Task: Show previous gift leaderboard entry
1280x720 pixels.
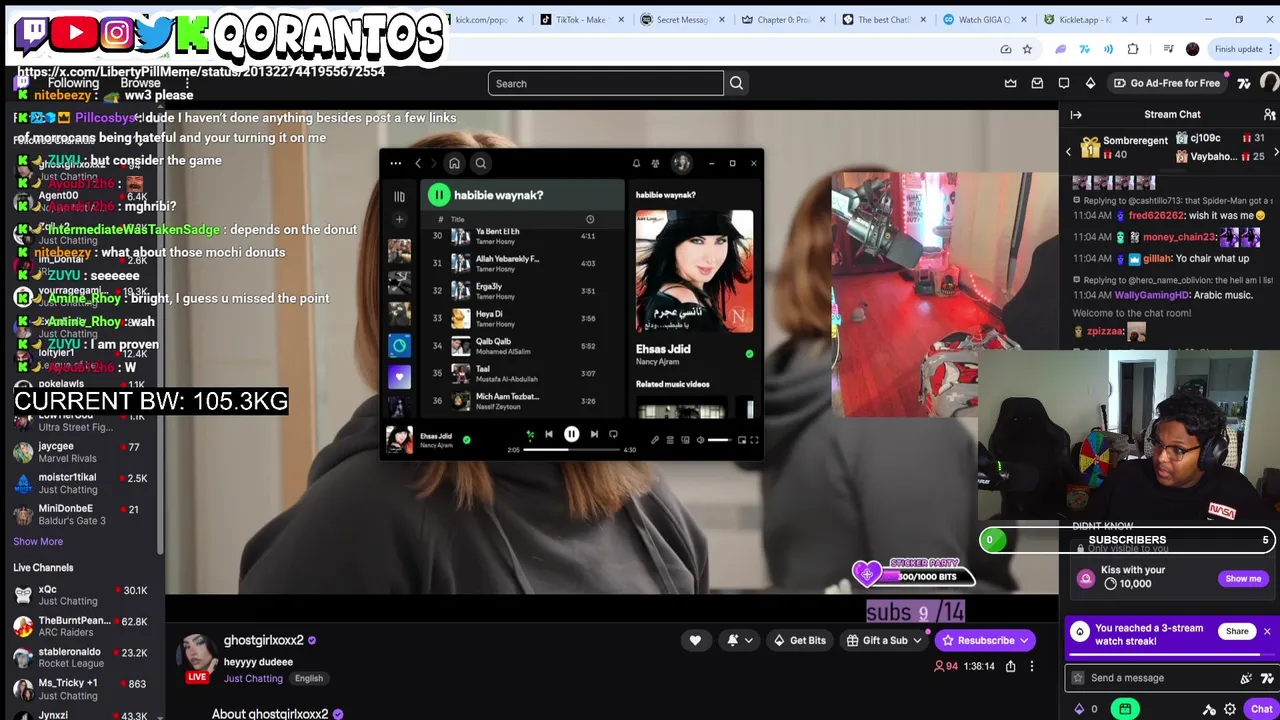Action: 1068,152
